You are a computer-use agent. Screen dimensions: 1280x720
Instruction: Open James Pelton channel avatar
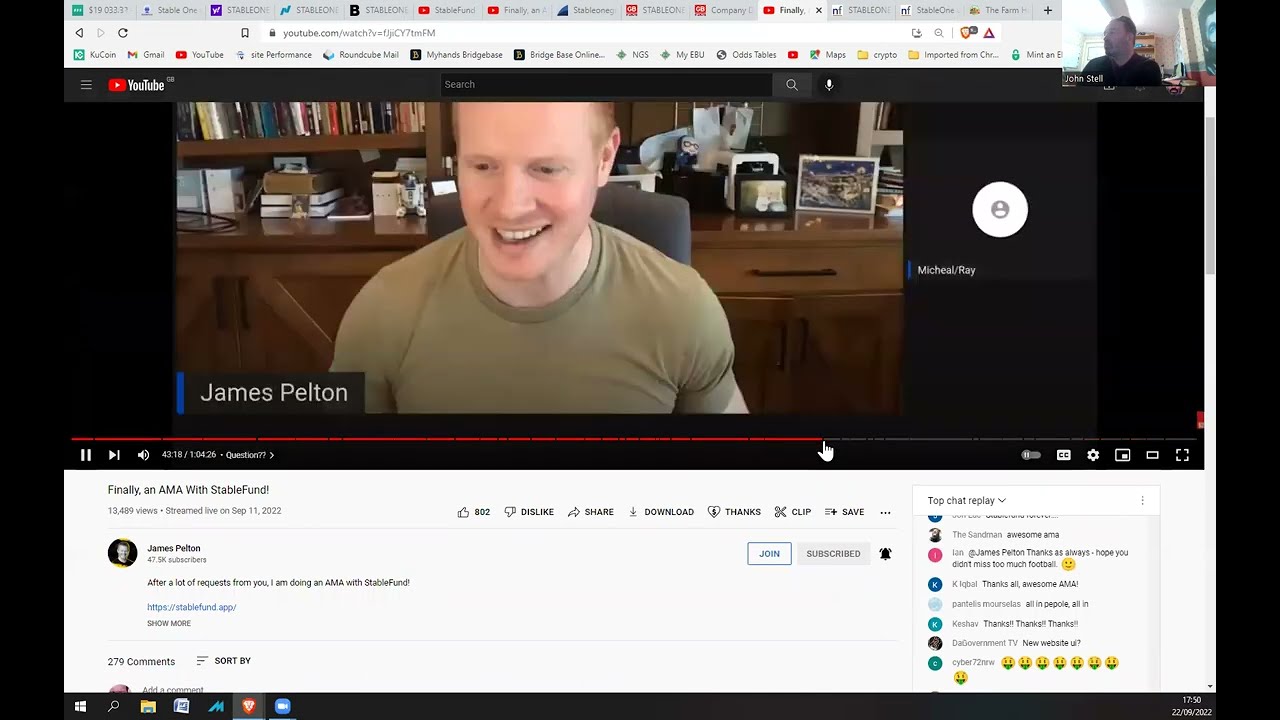122,553
